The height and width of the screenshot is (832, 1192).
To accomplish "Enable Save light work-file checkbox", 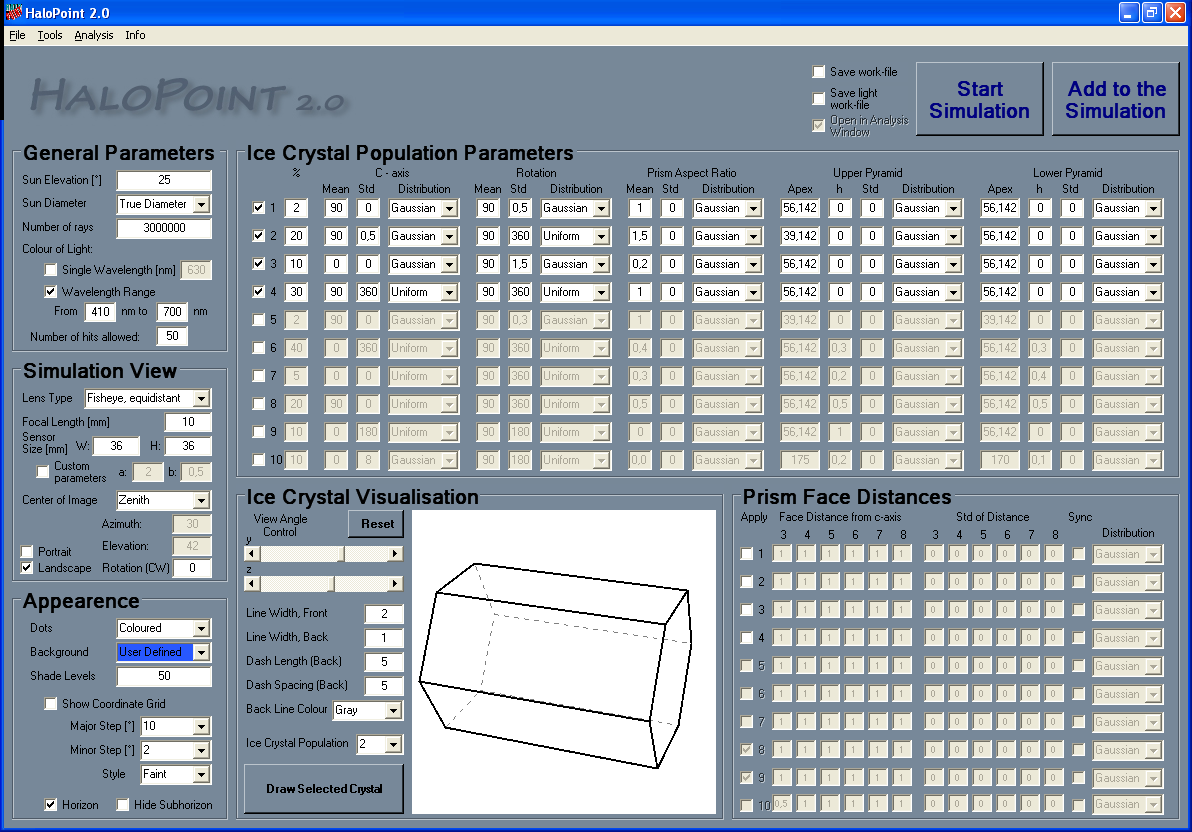I will [x=819, y=98].
